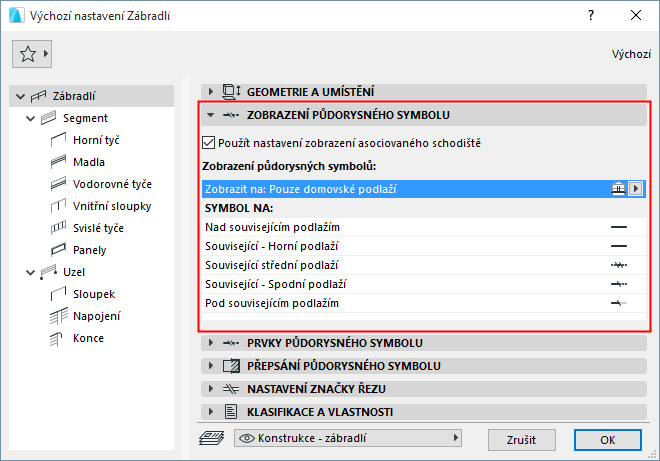Viewport: 660px width, 461px height.
Task: Expand Klasifikace a vlastnosti panel
Action: (211, 411)
